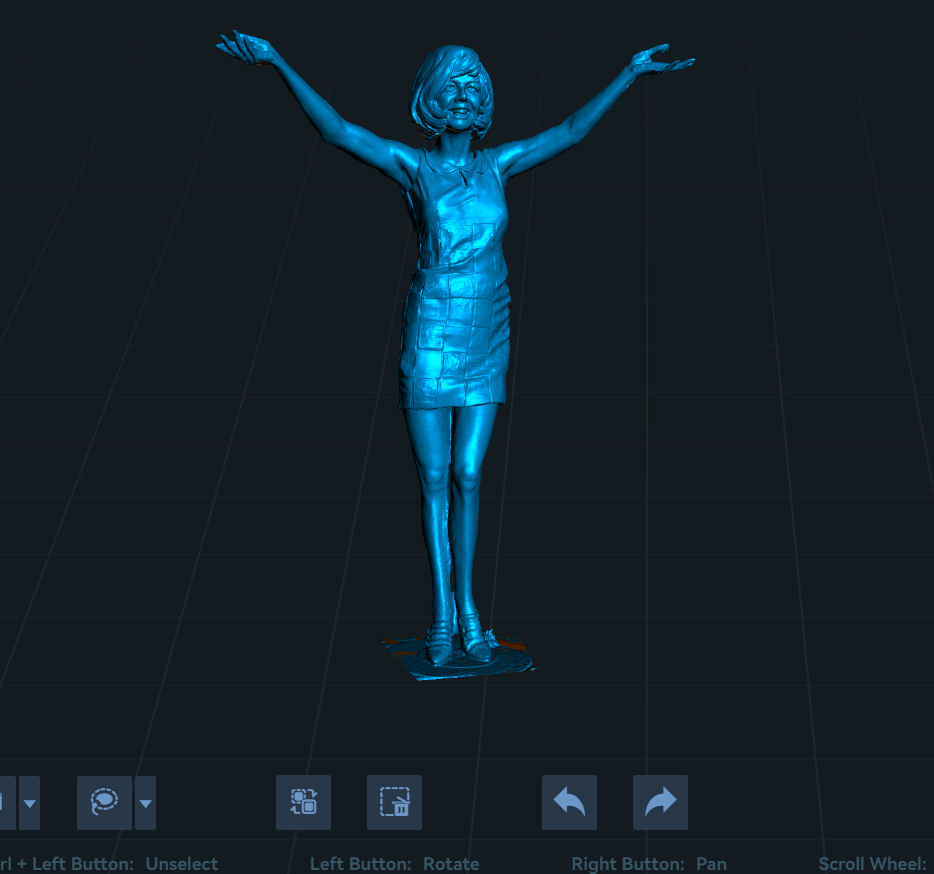
Task: Click the shoes on the scanned figure
Action: pyautogui.click(x=456, y=640)
